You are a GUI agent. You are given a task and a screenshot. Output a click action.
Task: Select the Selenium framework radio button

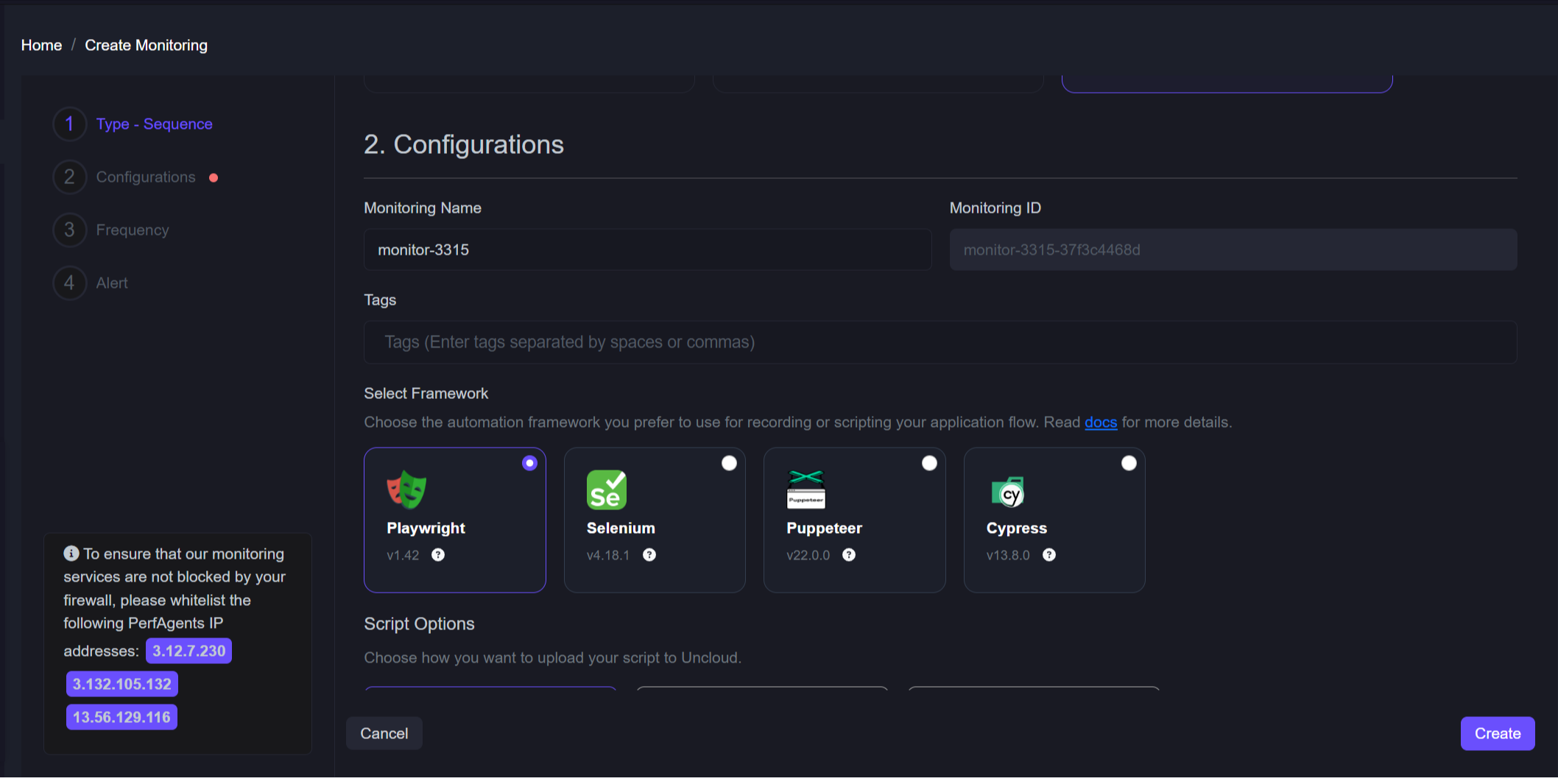coord(729,463)
